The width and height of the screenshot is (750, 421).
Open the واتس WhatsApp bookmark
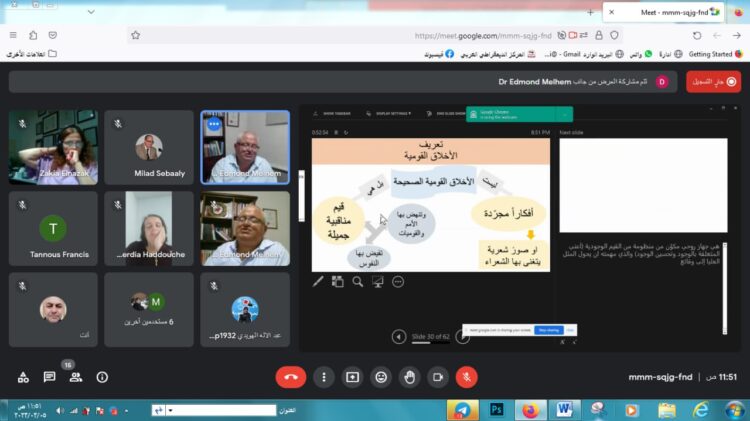click(640, 54)
